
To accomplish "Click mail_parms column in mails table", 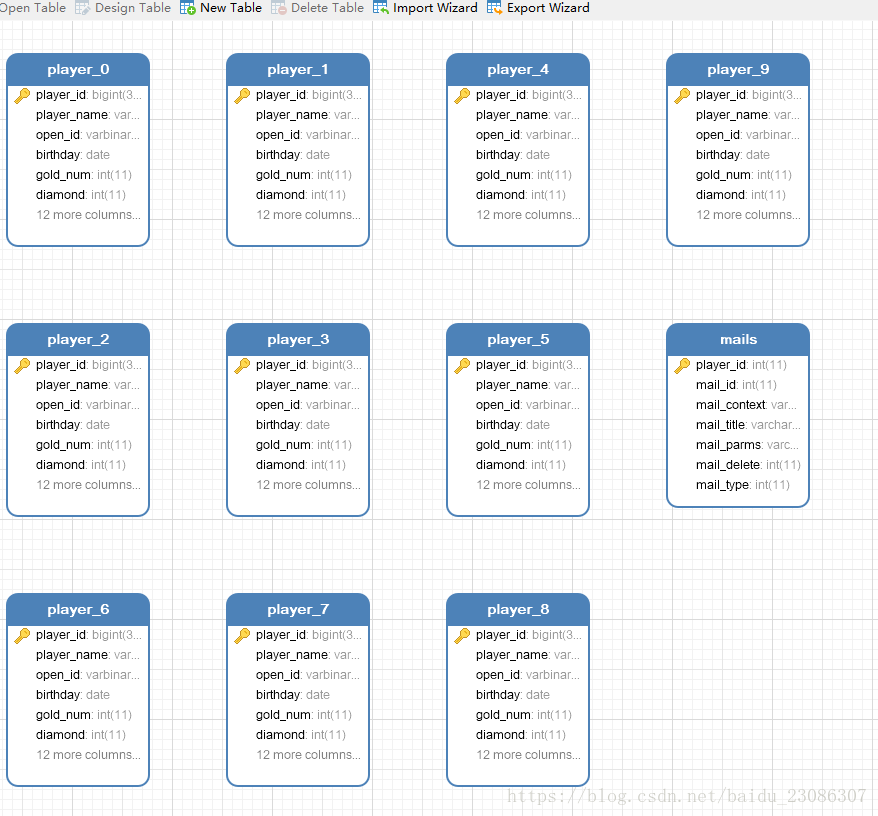I will pos(748,445).
